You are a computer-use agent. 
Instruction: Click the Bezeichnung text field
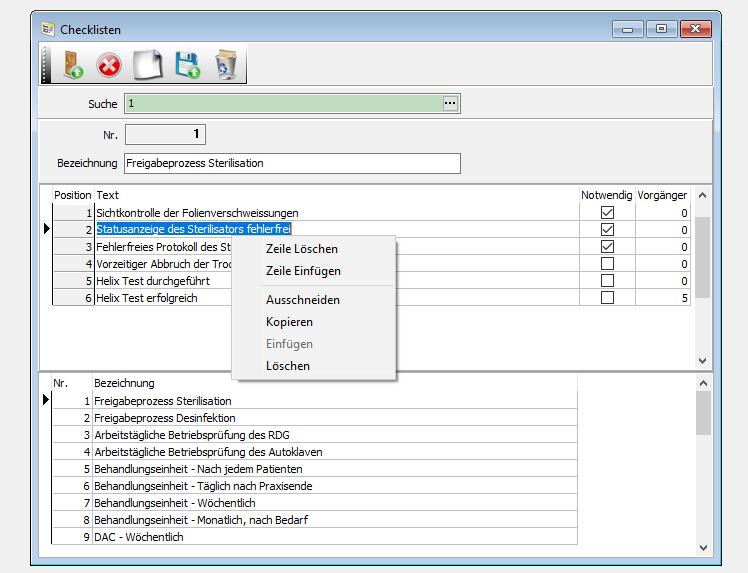pyautogui.click(x=290, y=163)
